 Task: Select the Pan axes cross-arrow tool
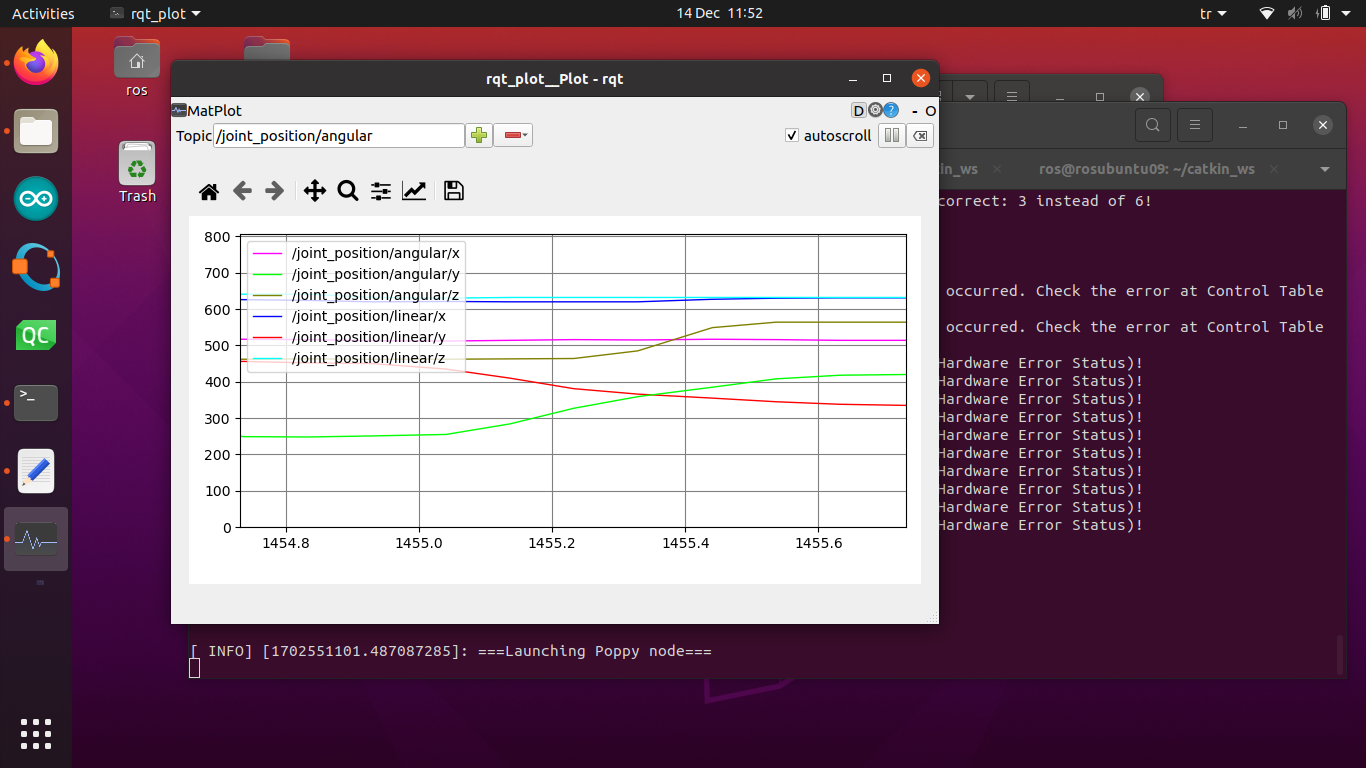point(315,191)
